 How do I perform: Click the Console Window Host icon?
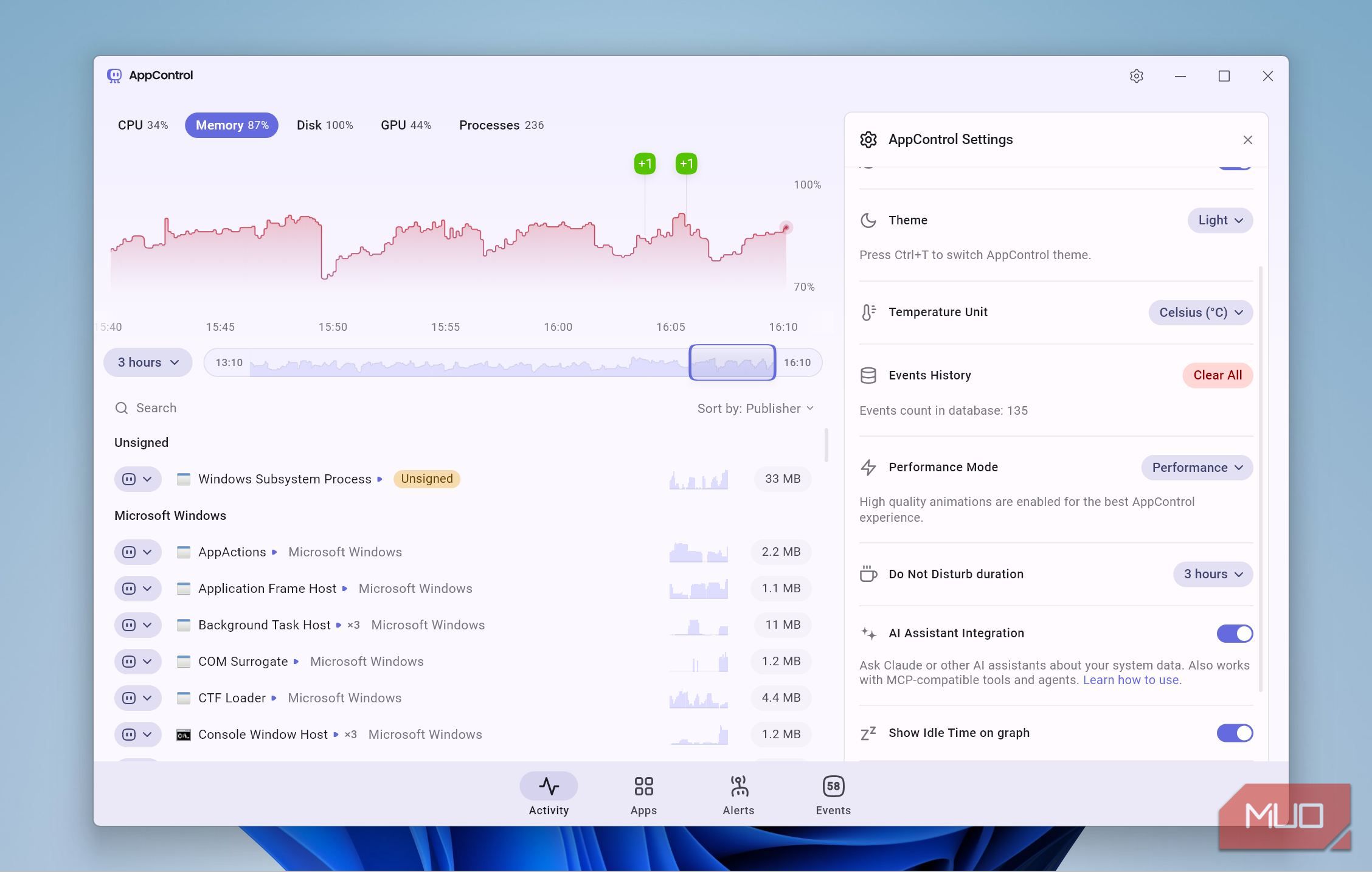coord(183,735)
